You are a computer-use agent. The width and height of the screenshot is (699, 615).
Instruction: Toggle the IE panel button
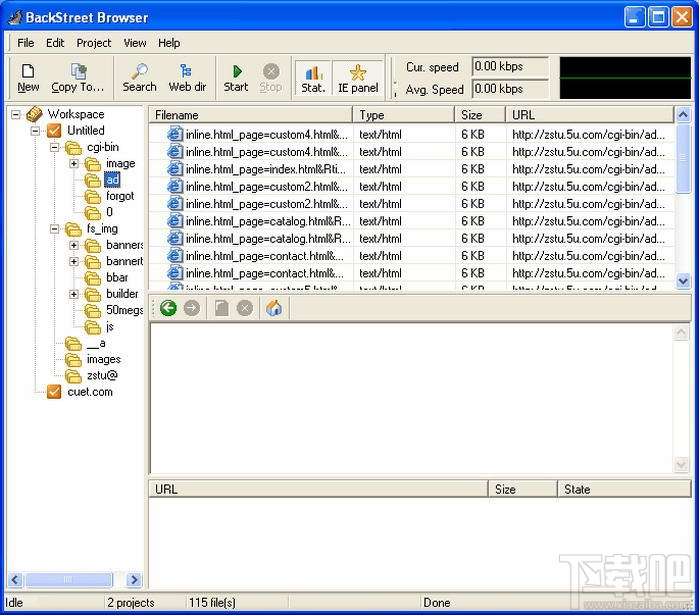pyautogui.click(x=358, y=76)
